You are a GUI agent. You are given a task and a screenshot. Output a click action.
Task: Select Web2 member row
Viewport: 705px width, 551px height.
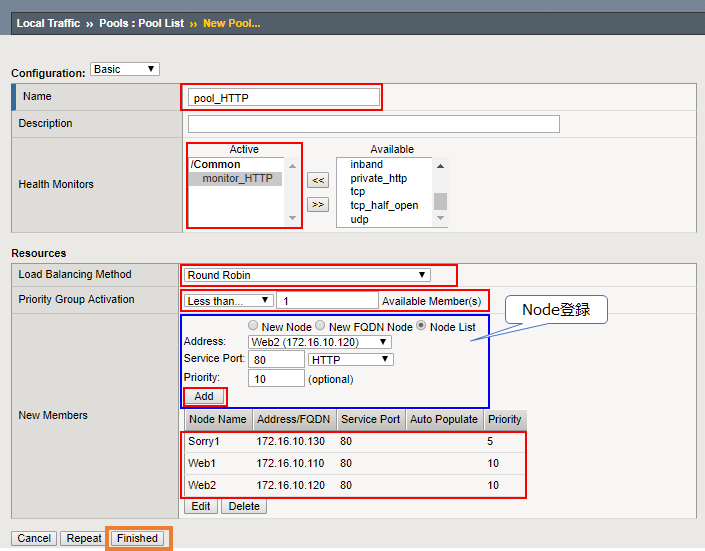pos(354,485)
